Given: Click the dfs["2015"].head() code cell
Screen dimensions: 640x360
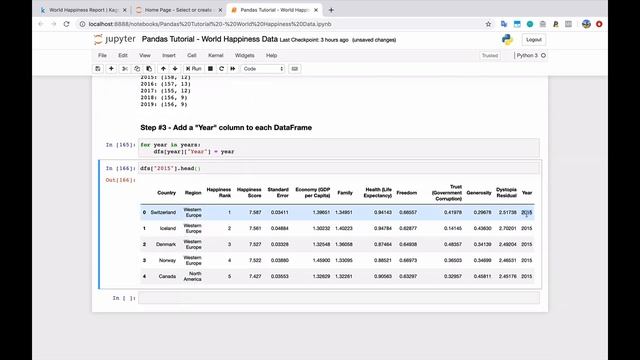Looking at the screenshot, I should (339, 168).
